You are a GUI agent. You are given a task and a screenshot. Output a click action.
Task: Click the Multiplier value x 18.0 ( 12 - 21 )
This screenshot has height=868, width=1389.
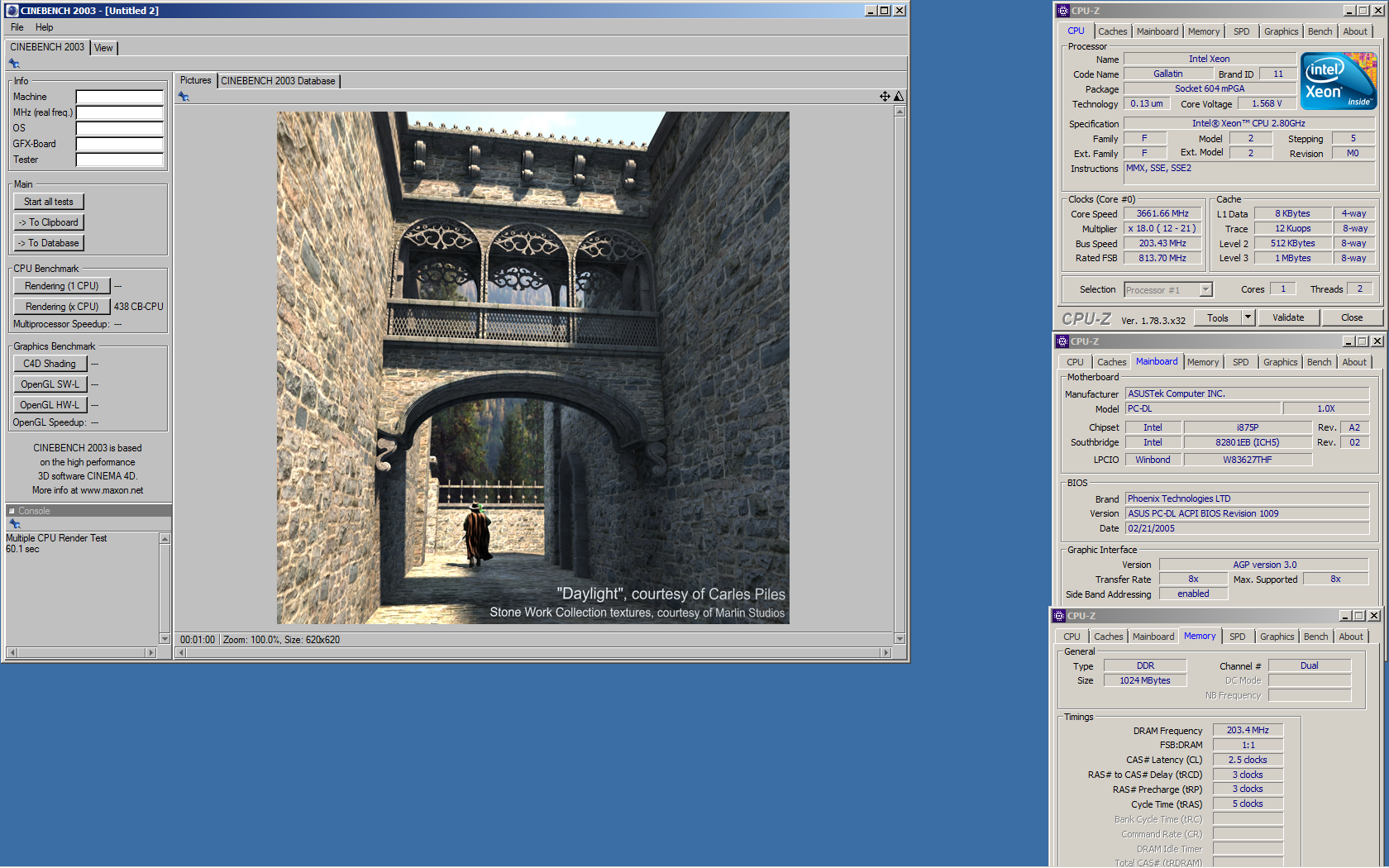pos(1162,228)
